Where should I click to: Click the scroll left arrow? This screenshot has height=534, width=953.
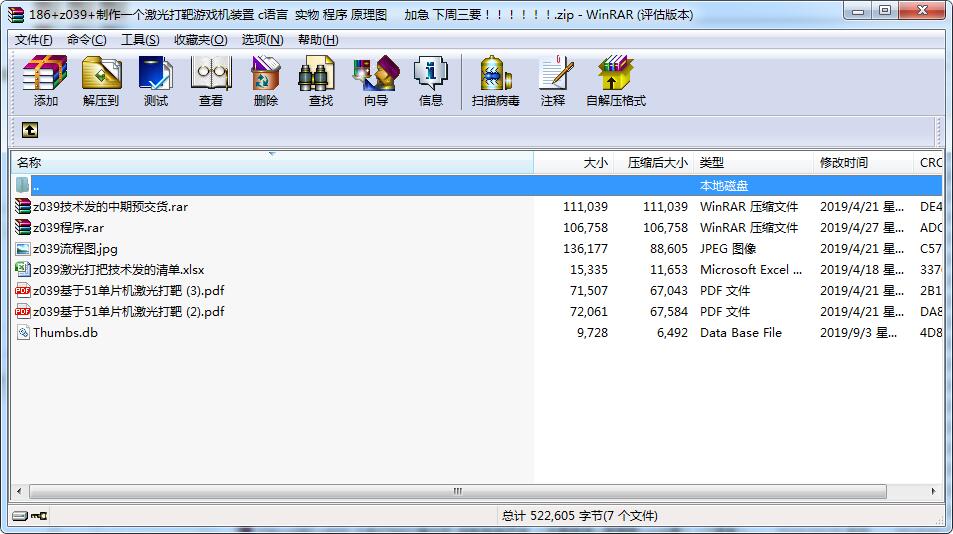(19, 491)
